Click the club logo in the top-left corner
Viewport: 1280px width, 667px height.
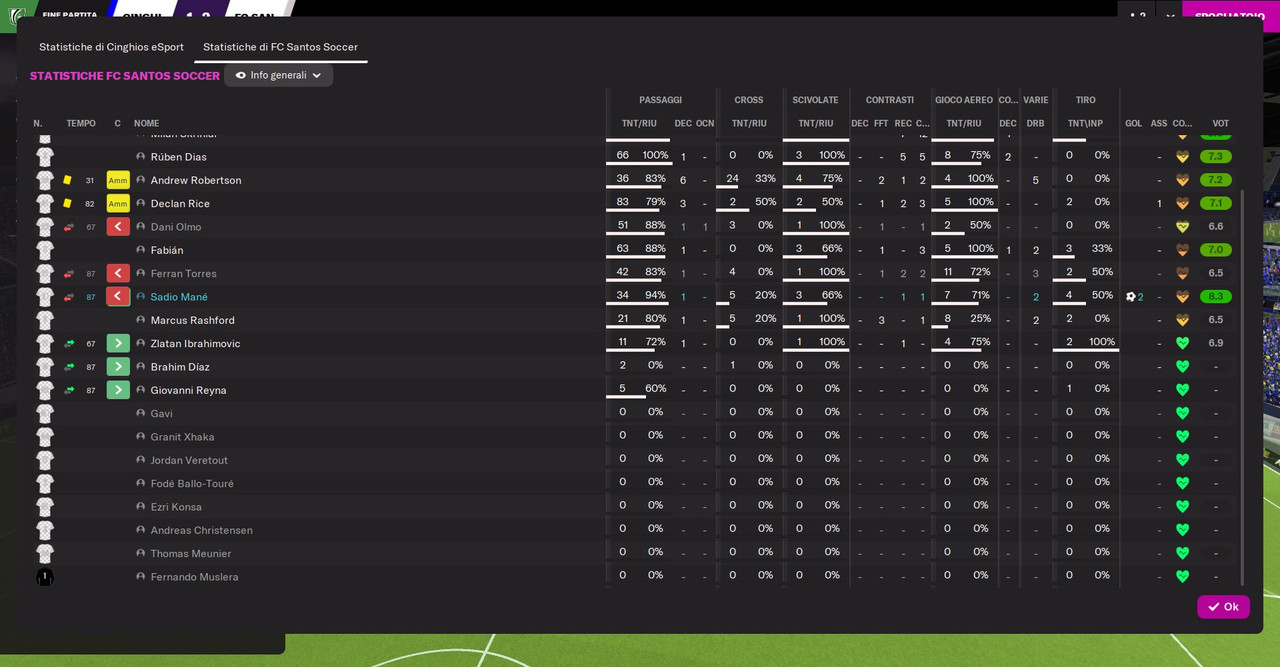pos(16,16)
